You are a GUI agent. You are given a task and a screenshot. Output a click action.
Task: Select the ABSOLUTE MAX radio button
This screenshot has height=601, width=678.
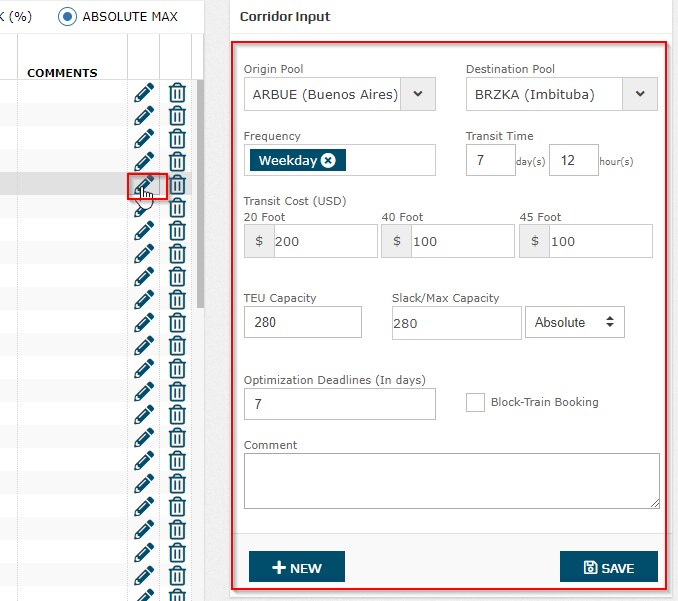coord(67,17)
